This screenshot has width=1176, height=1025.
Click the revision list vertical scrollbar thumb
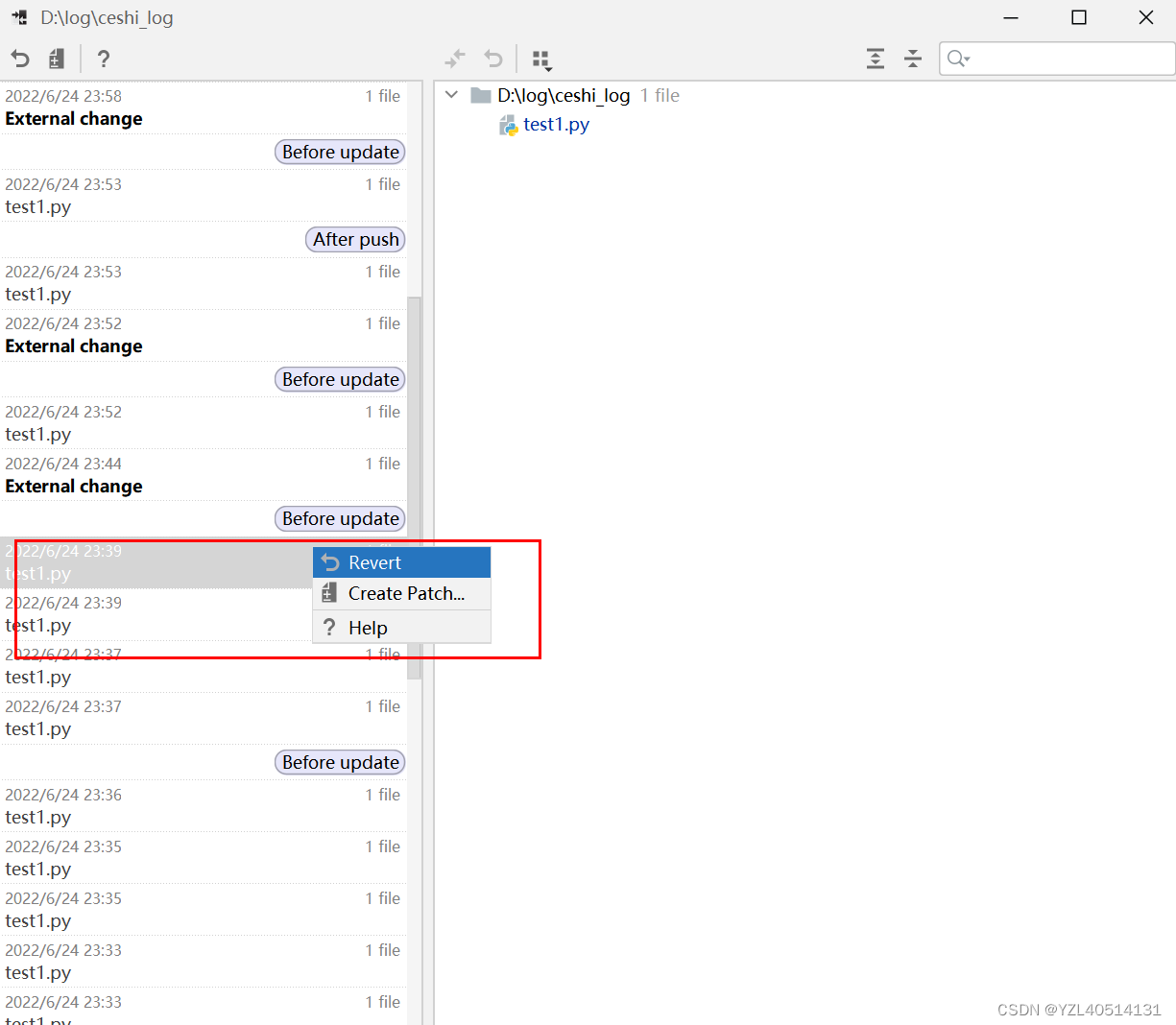414,488
